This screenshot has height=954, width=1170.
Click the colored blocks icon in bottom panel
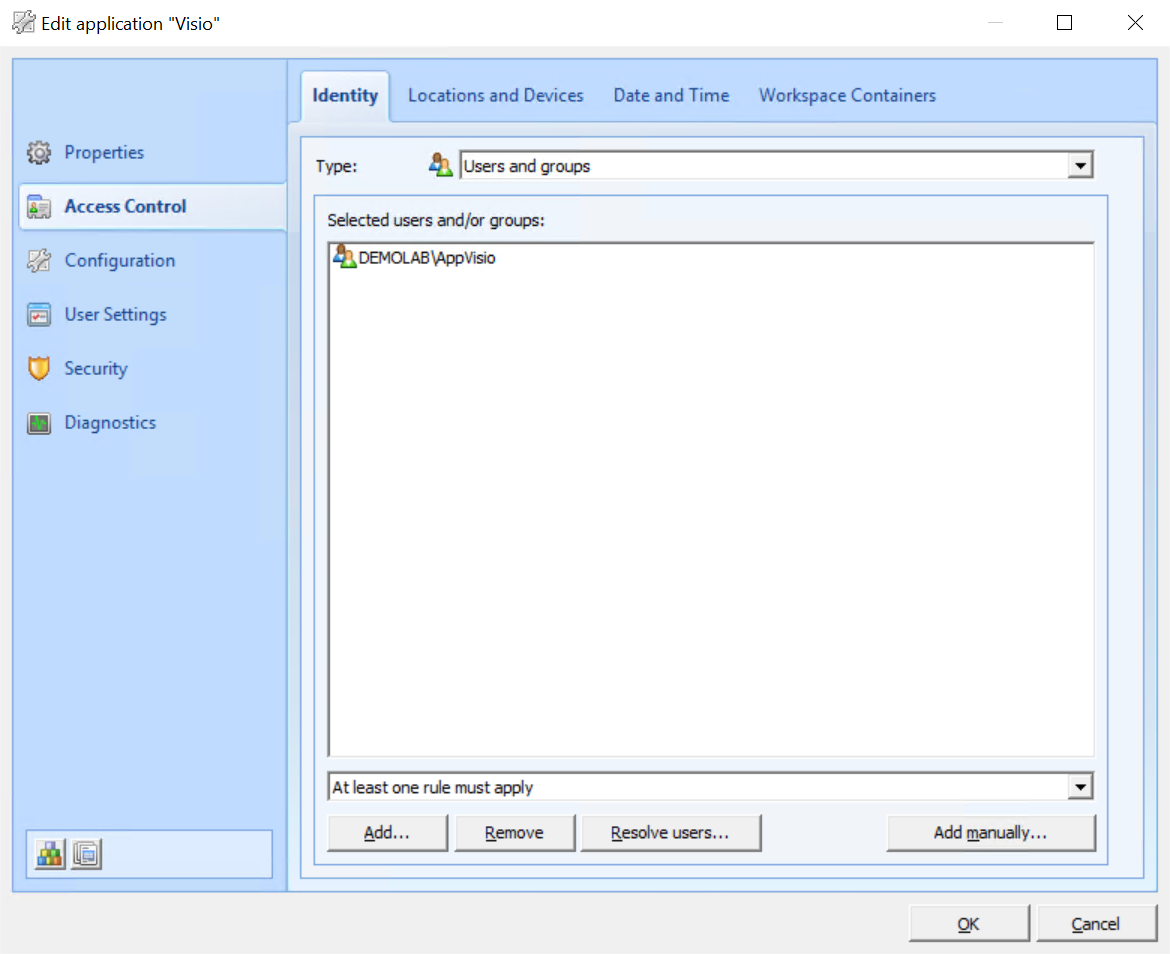point(50,854)
